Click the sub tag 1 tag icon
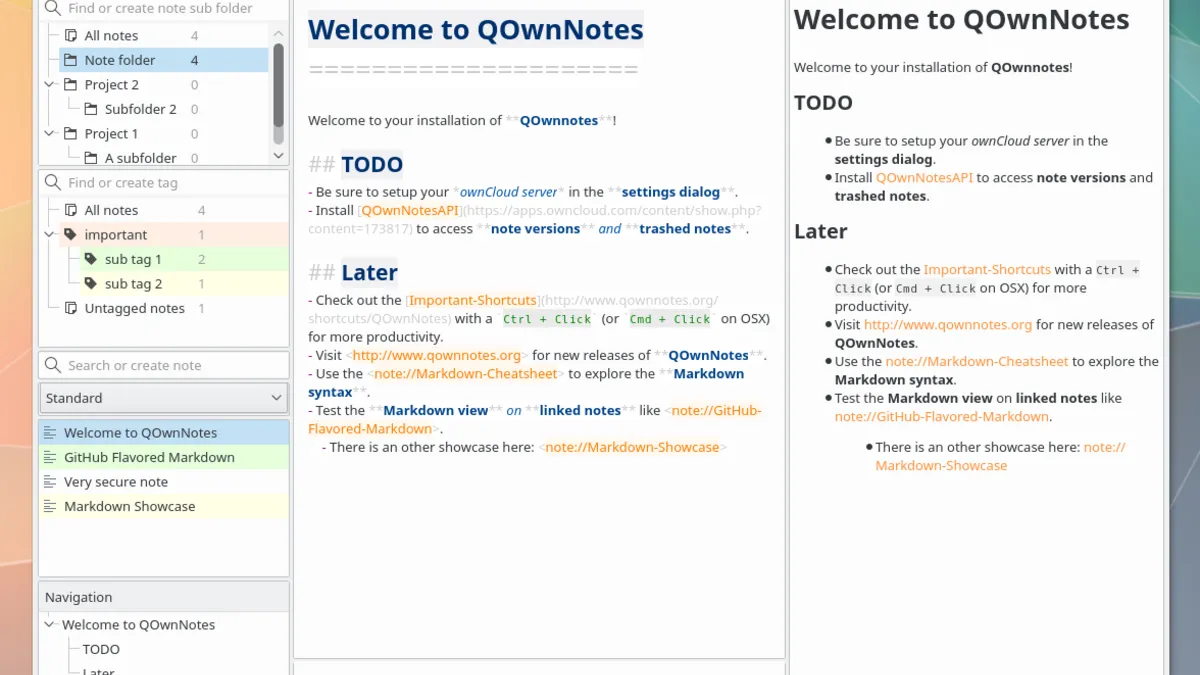Screen dimensions: 1200x675 (91, 260)
